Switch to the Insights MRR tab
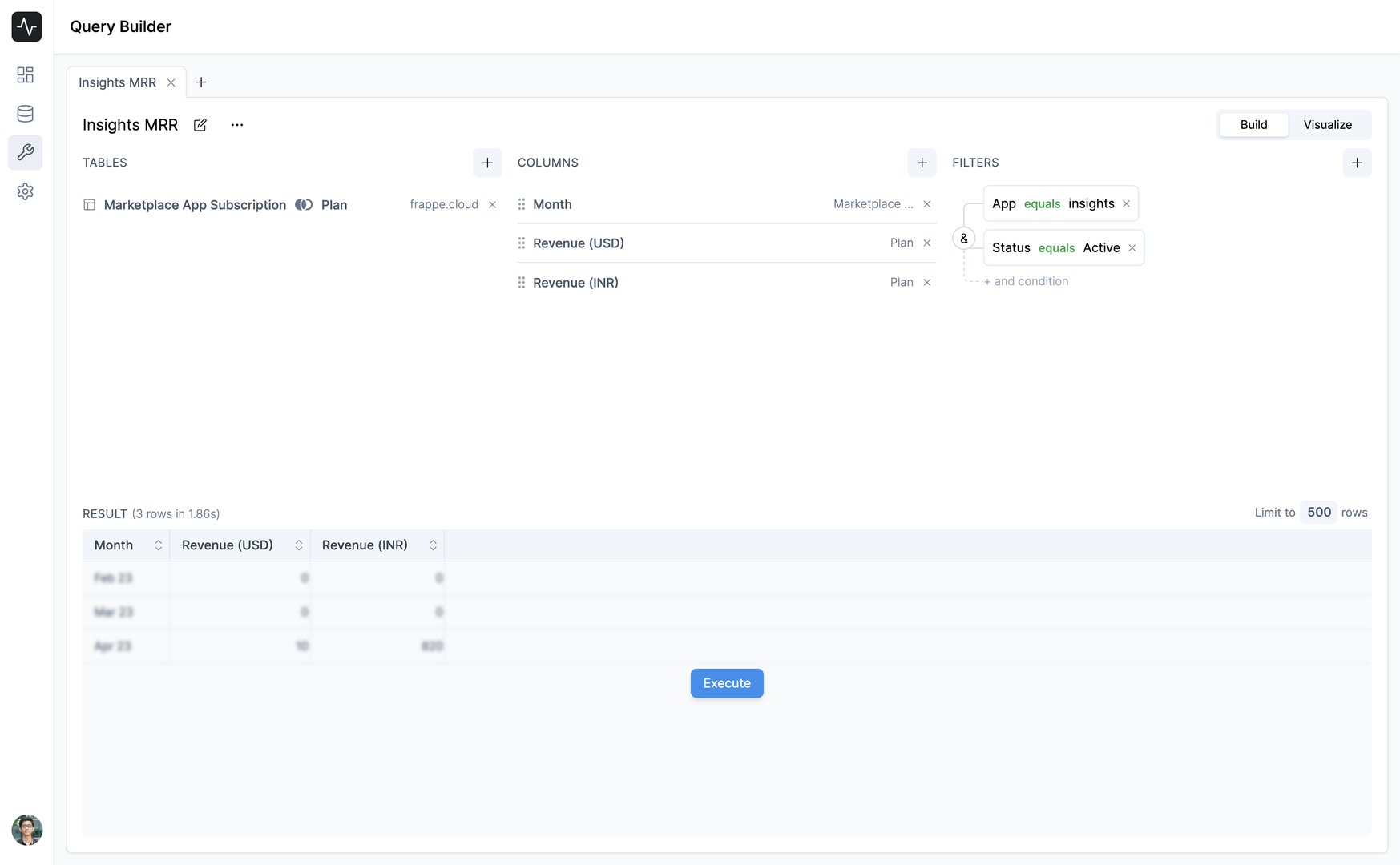Screen dimensions: 1400x865 [117, 82]
